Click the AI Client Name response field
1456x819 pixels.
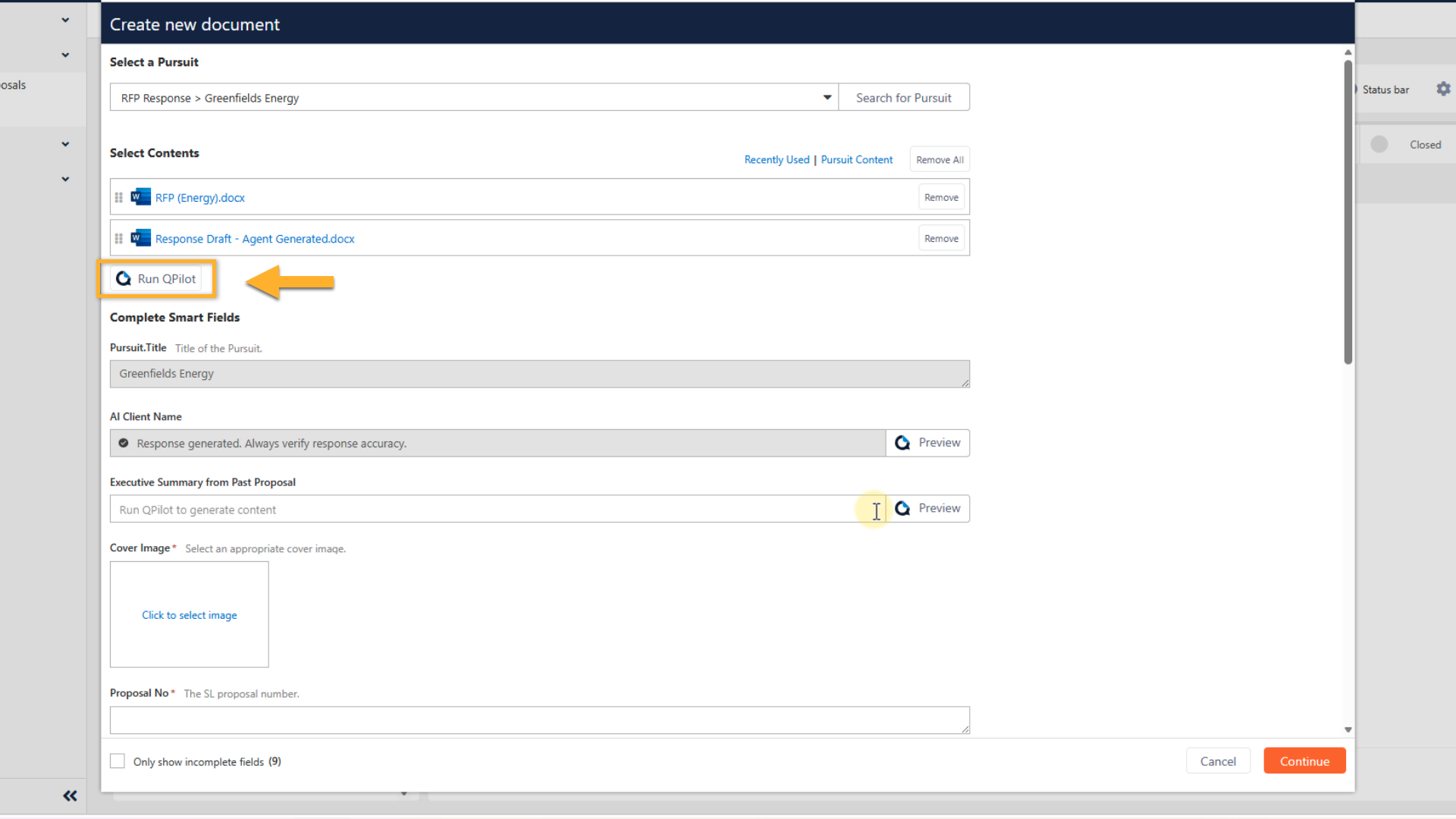(x=497, y=443)
